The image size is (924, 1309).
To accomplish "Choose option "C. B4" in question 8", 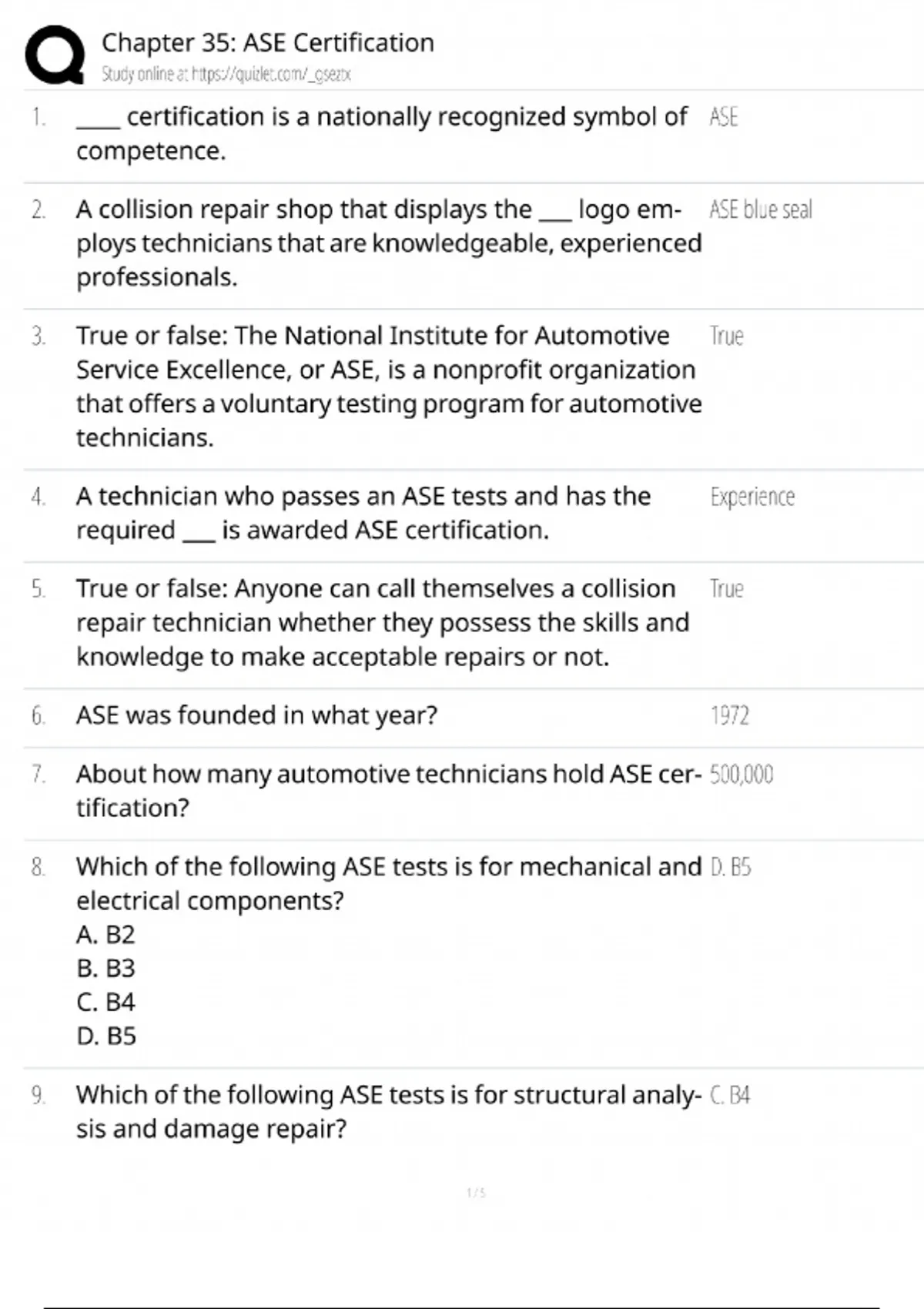I will tap(105, 1002).
